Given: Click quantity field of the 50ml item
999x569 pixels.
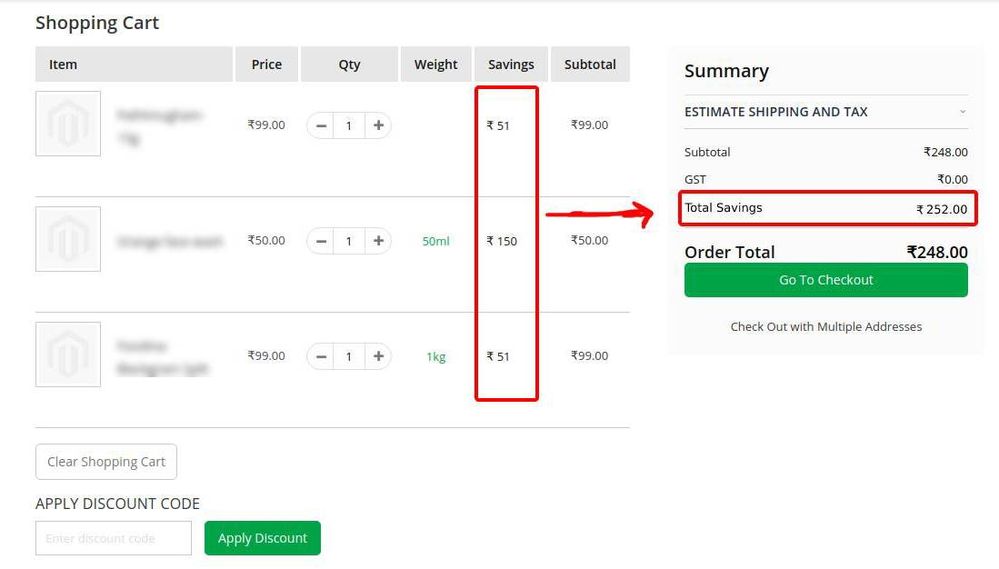Looking at the screenshot, I should coord(349,241).
